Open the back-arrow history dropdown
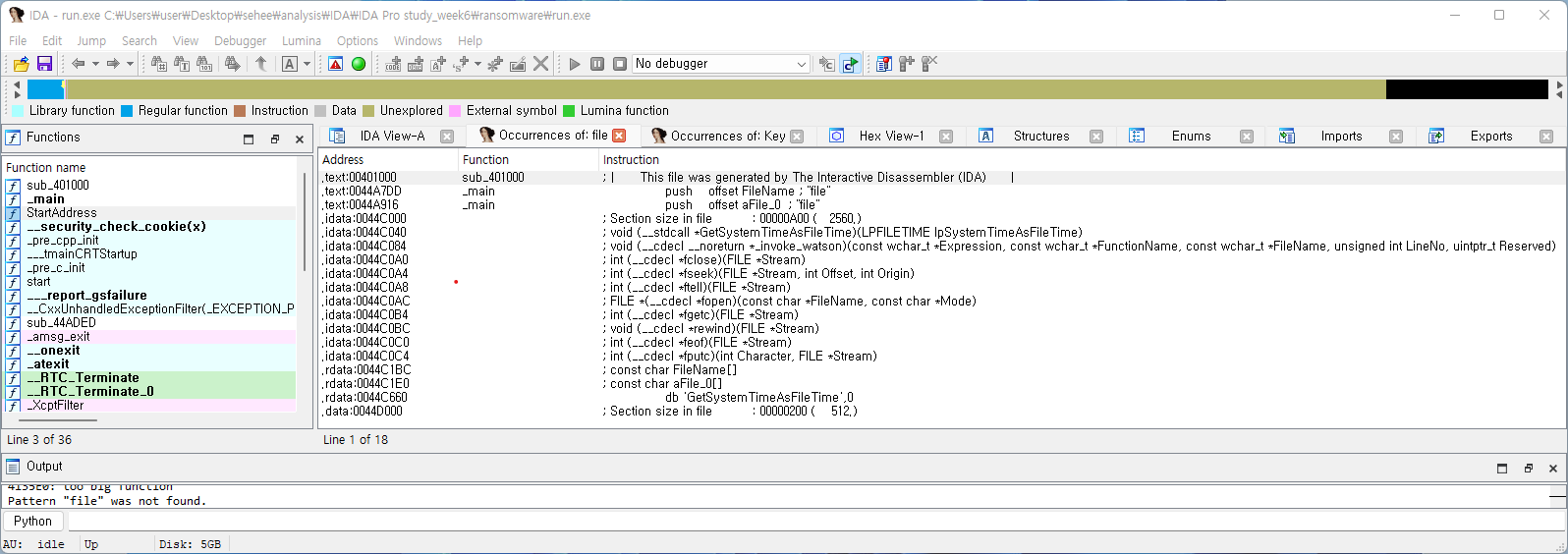The height and width of the screenshot is (554, 1568). click(x=95, y=64)
